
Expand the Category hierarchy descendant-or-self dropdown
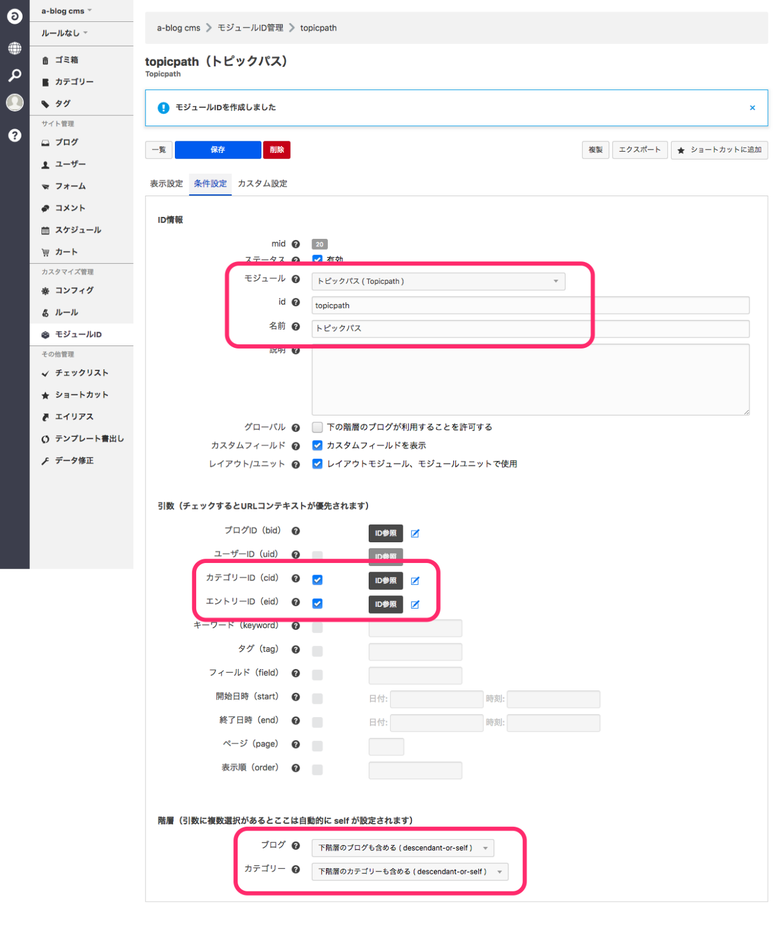[x=410, y=872]
